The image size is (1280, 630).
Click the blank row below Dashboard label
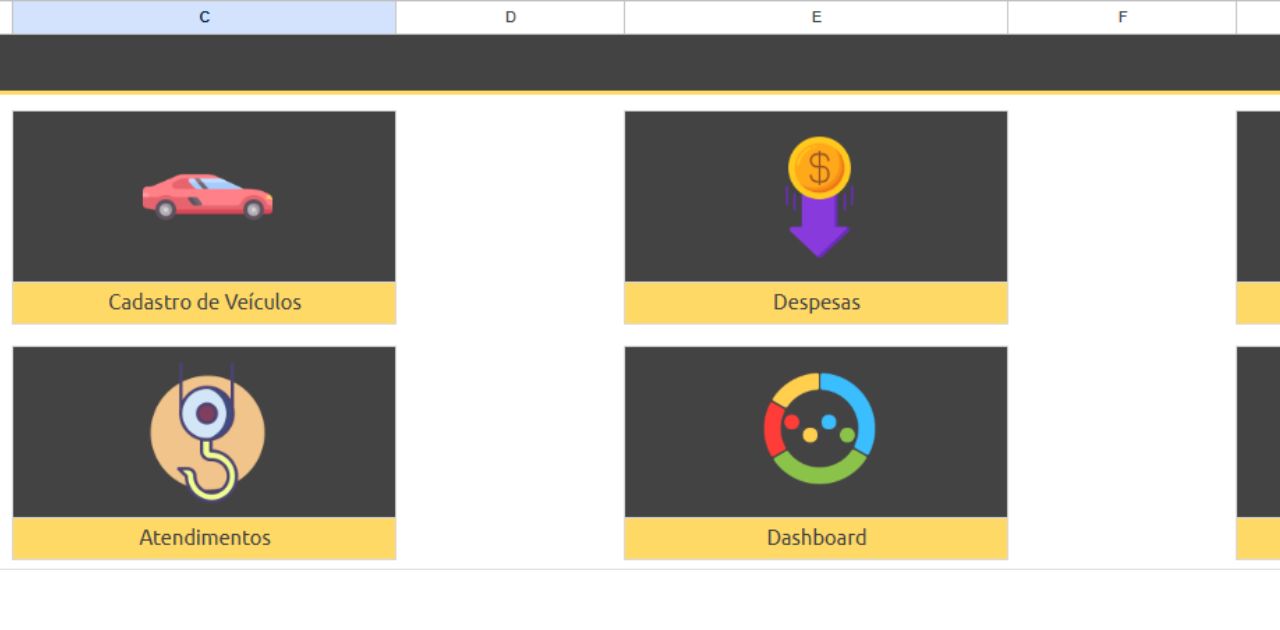816,598
